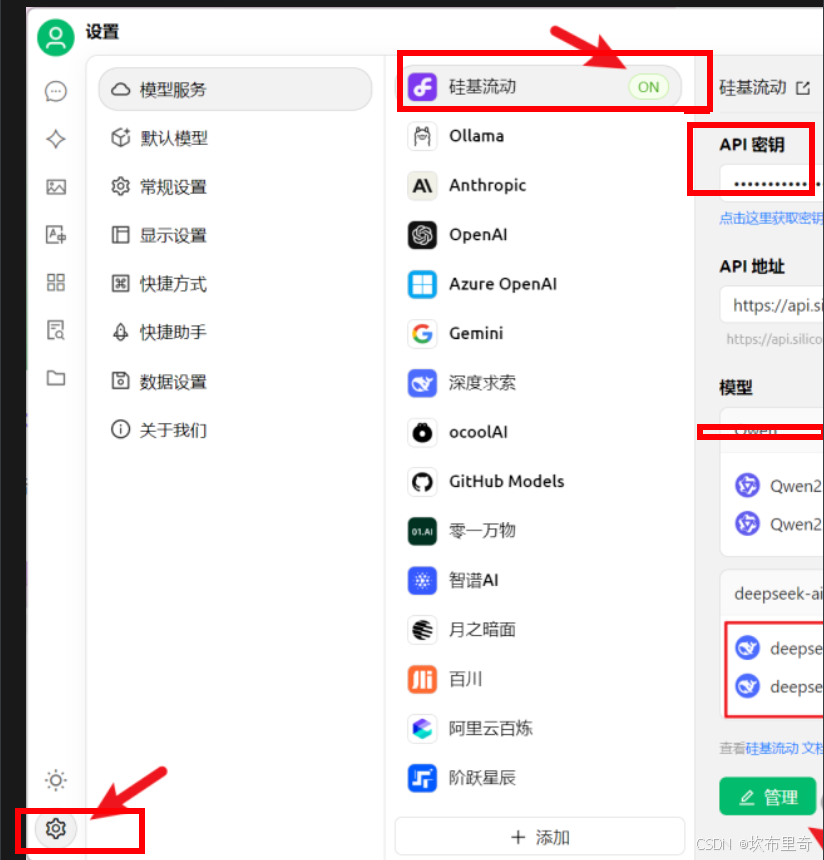Open the chat assistant sidebar icon

(55, 91)
